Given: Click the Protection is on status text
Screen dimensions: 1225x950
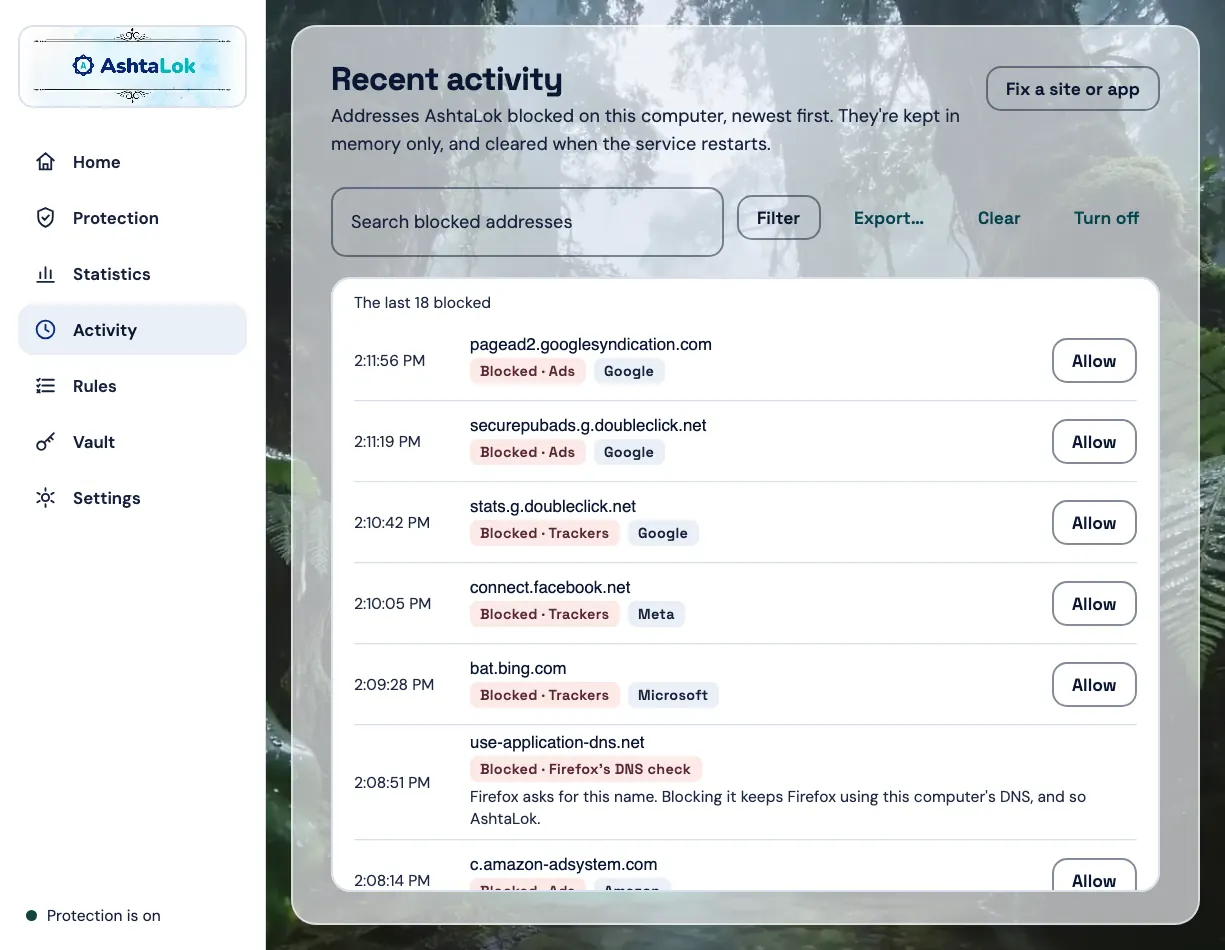Looking at the screenshot, I should tap(104, 916).
